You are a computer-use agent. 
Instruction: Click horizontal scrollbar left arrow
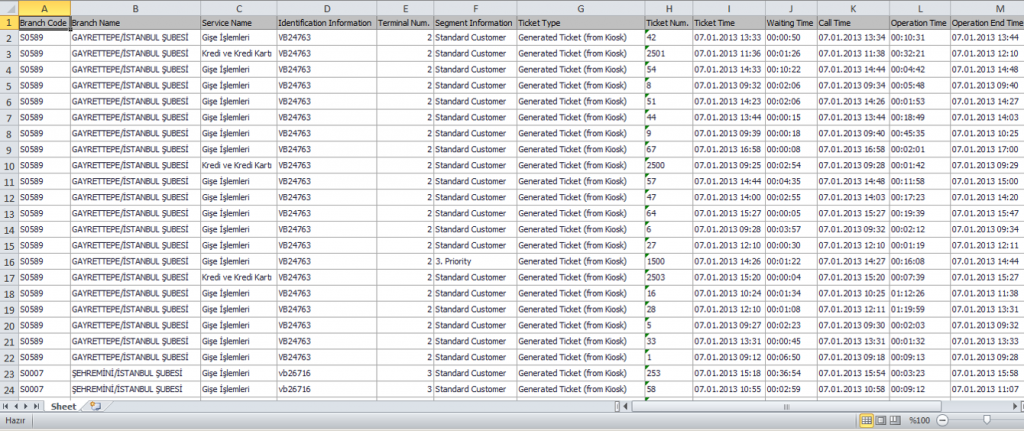[625, 406]
